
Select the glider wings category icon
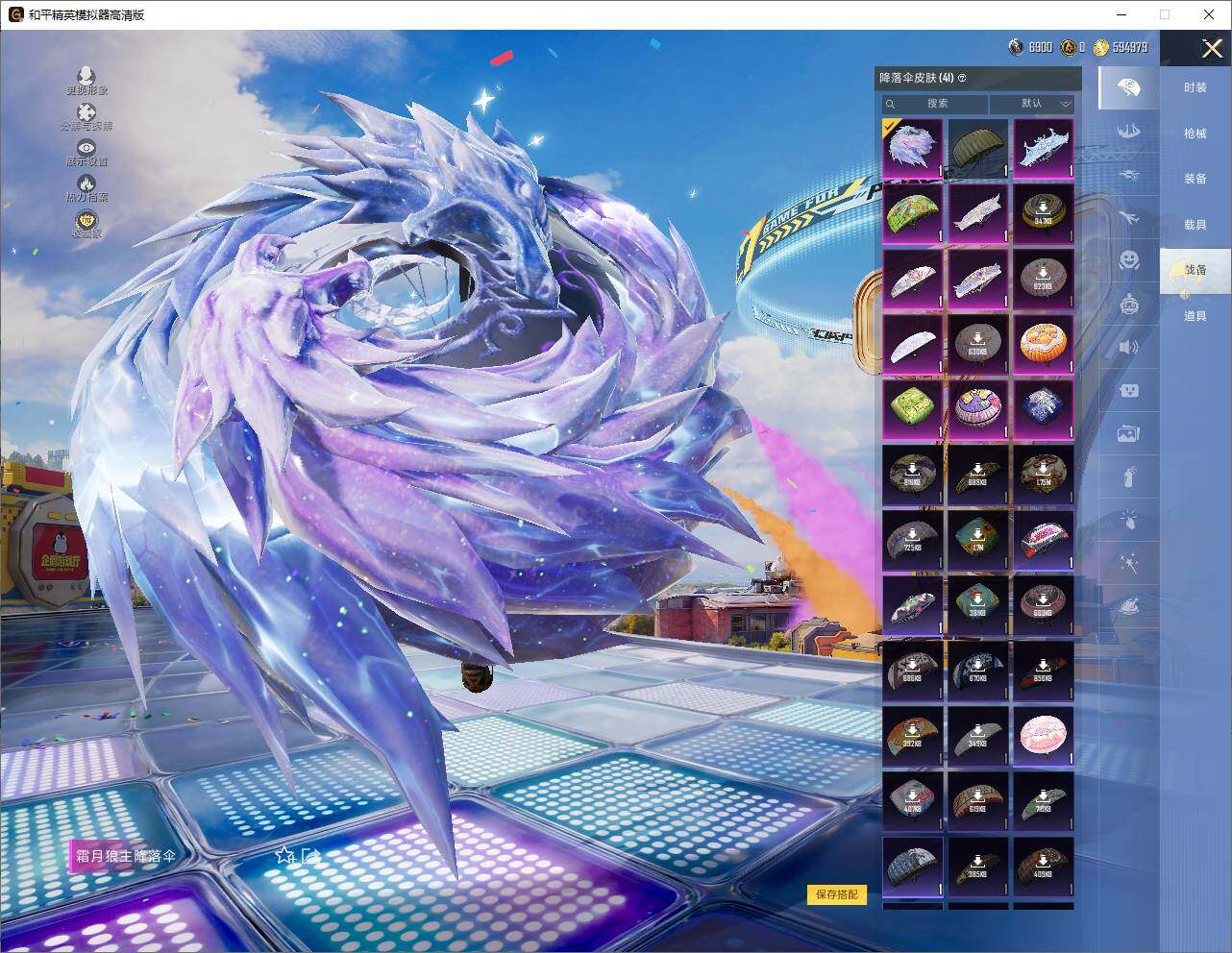pyautogui.click(x=1129, y=130)
